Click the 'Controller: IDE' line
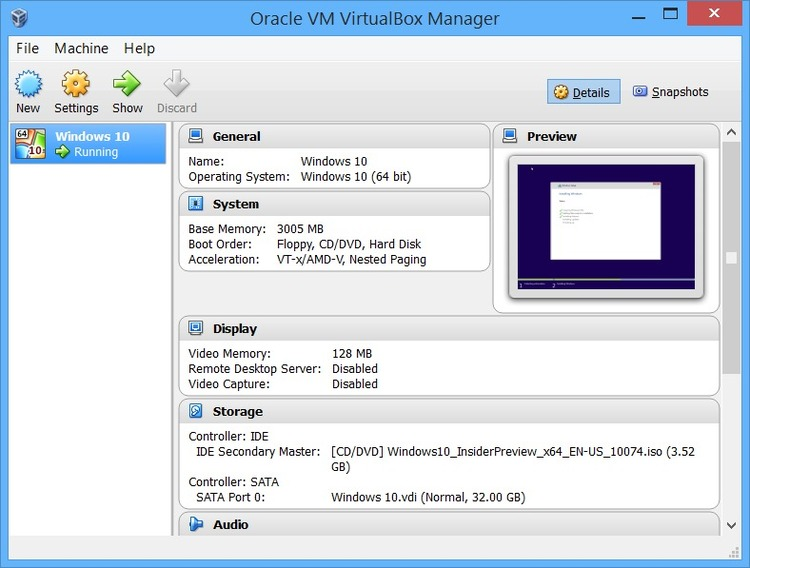The image size is (787, 579). click(x=228, y=437)
